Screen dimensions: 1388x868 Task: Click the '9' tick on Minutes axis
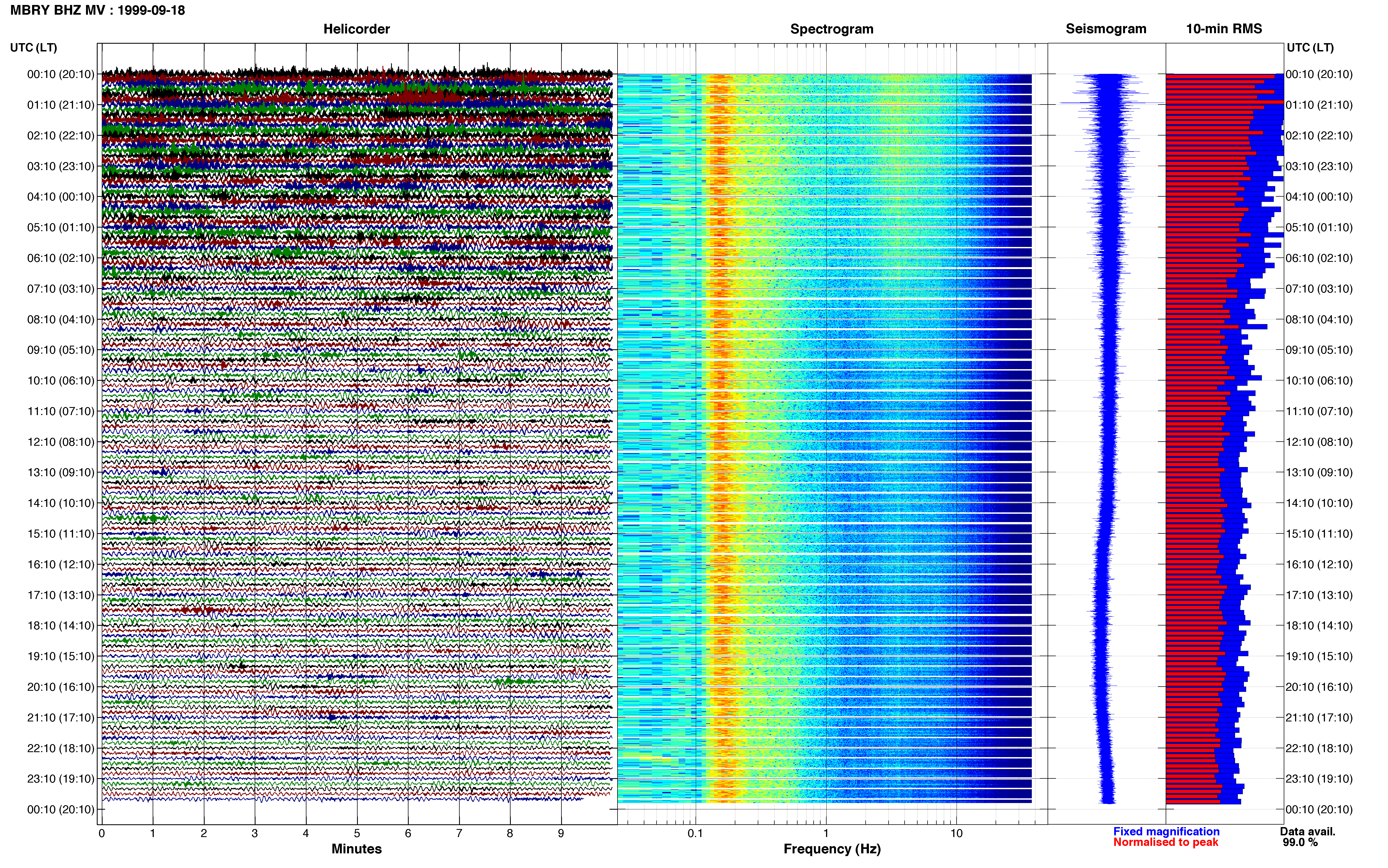(x=561, y=833)
